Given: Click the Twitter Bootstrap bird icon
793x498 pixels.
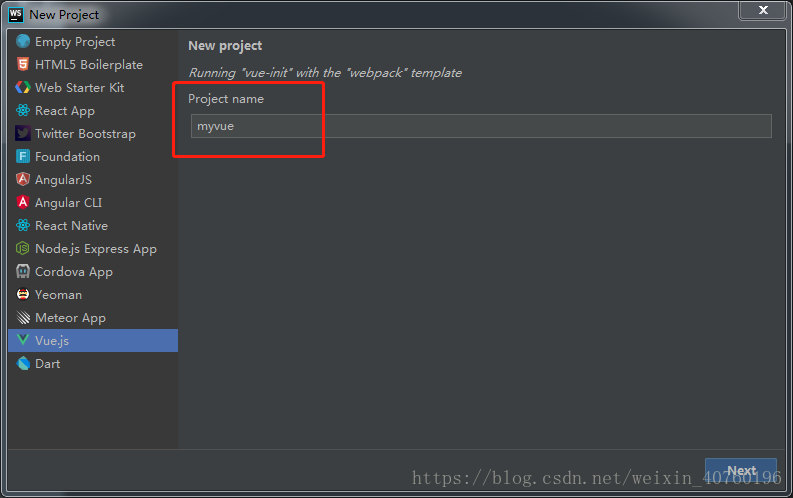Looking at the screenshot, I should (23, 133).
